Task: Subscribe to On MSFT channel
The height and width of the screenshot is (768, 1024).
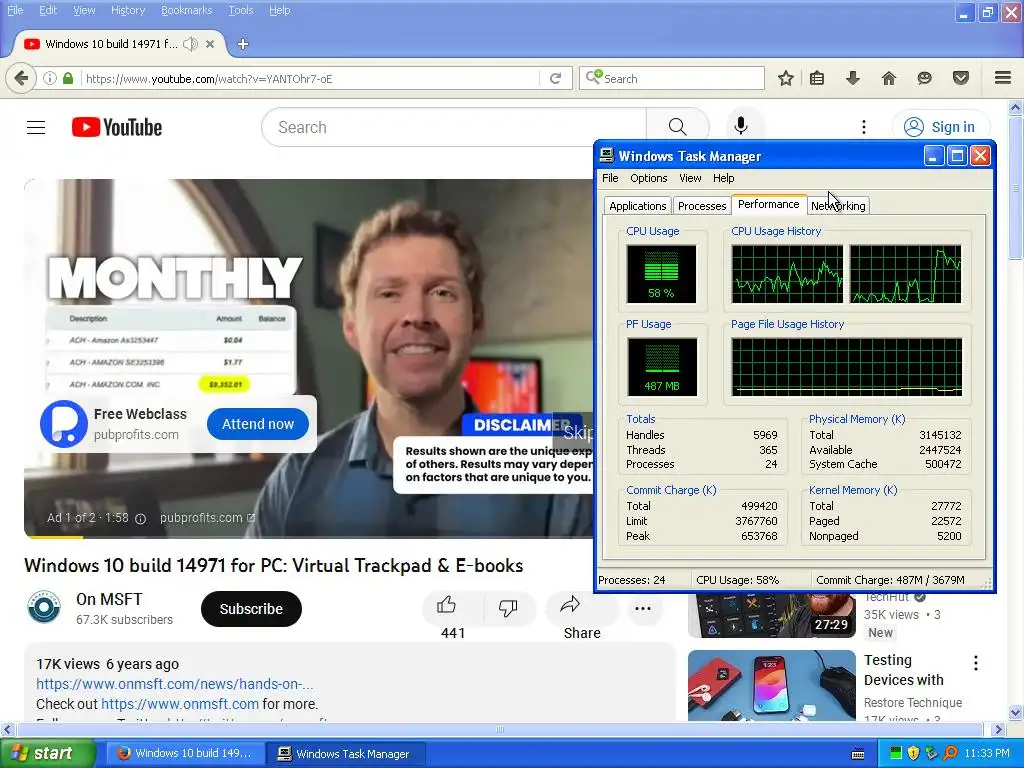Action: (251, 609)
